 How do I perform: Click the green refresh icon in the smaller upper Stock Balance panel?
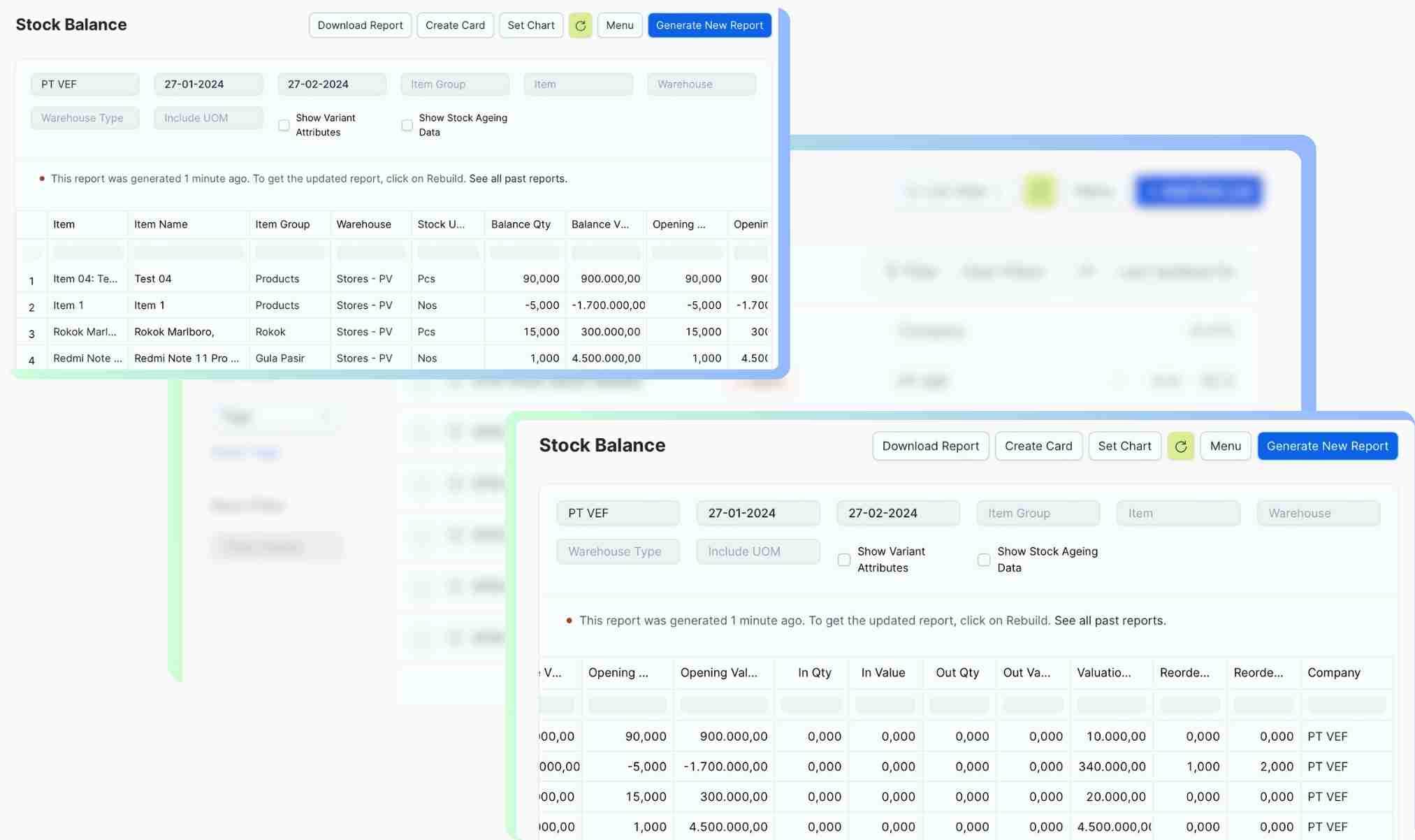tap(580, 26)
